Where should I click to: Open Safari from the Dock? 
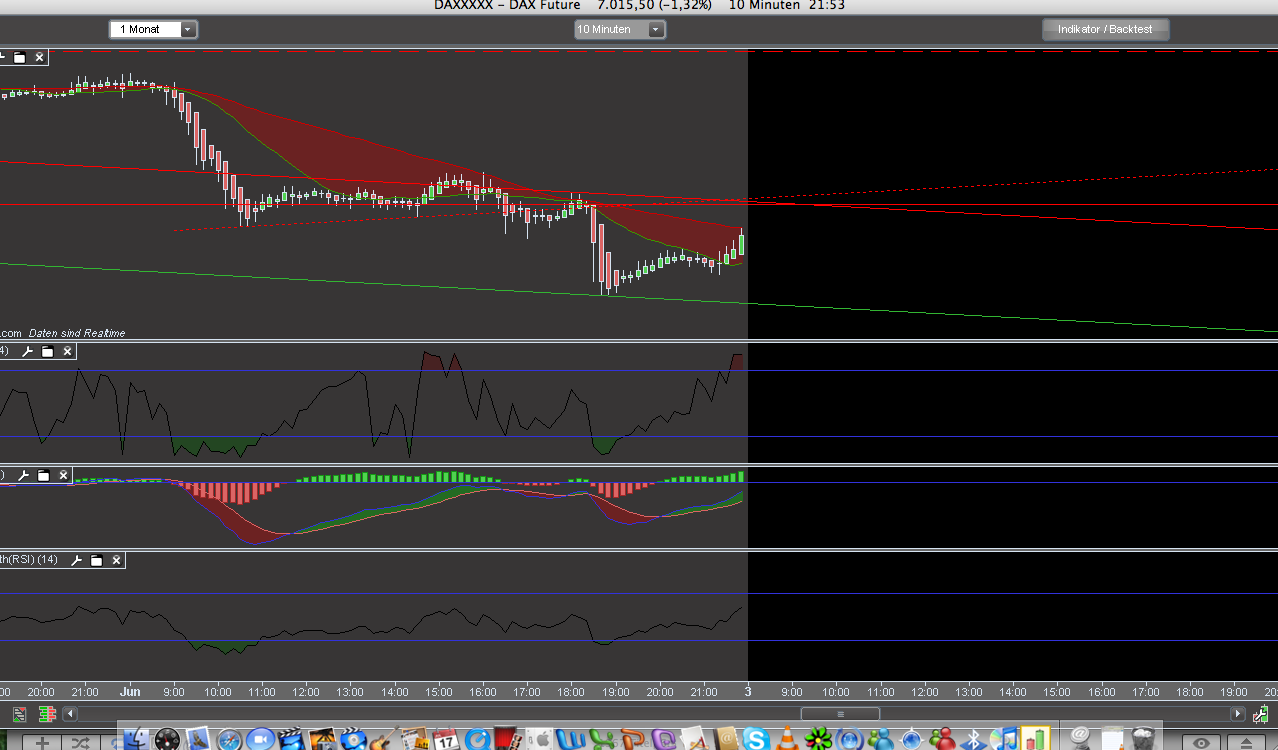pyautogui.click(x=229, y=739)
